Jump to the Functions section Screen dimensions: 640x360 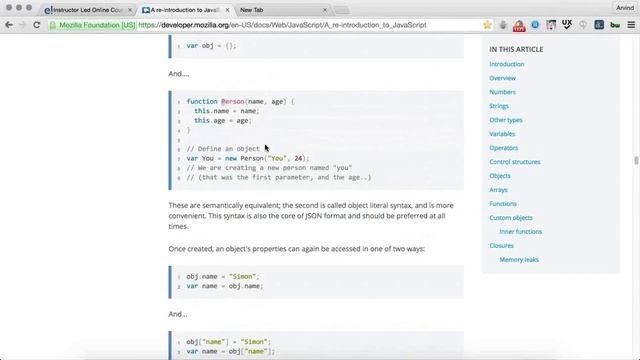[503, 204]
